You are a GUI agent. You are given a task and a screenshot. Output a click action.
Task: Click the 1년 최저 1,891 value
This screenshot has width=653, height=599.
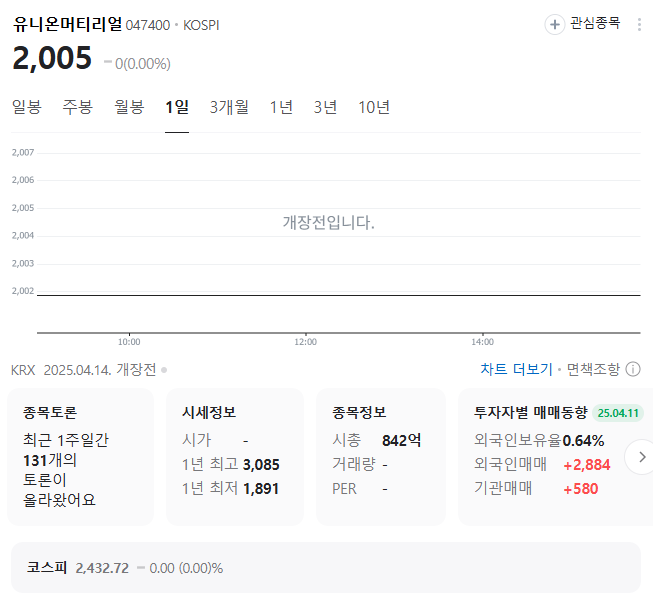(261, 489)
